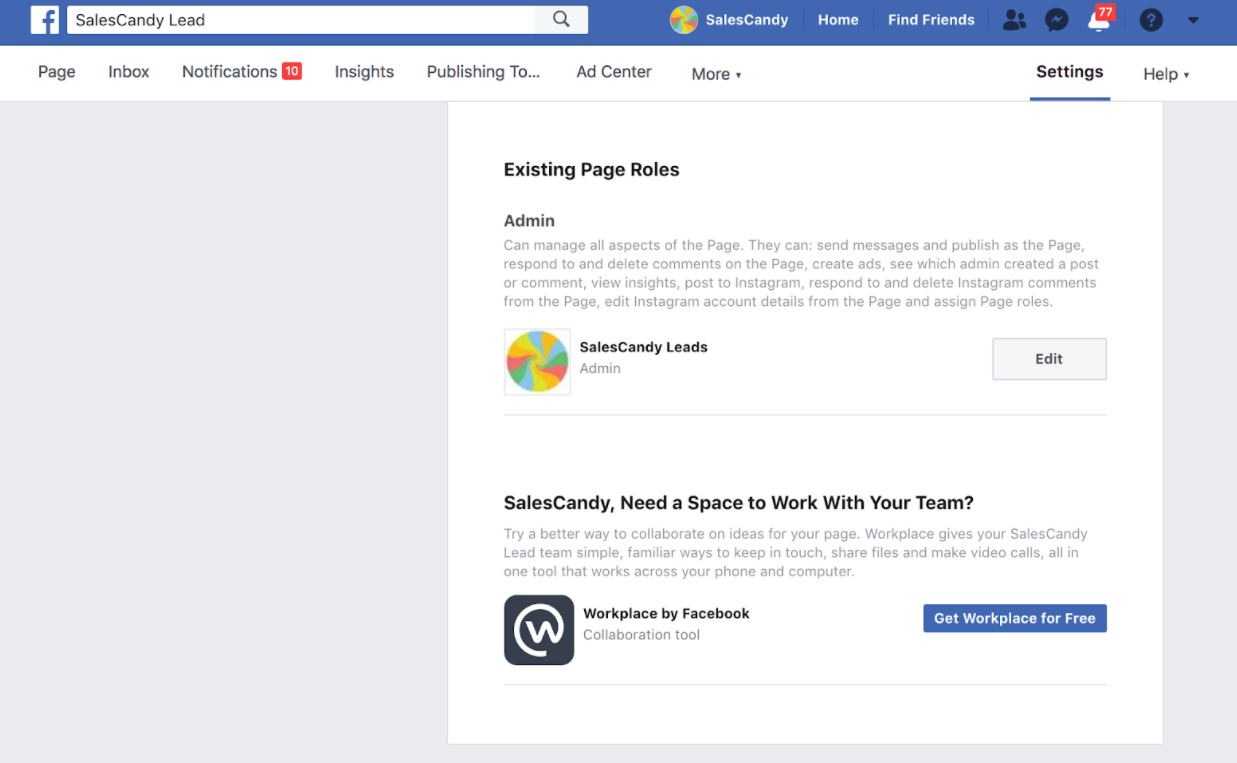Click the search magnifier button
1237x763 pixels.
561,20
